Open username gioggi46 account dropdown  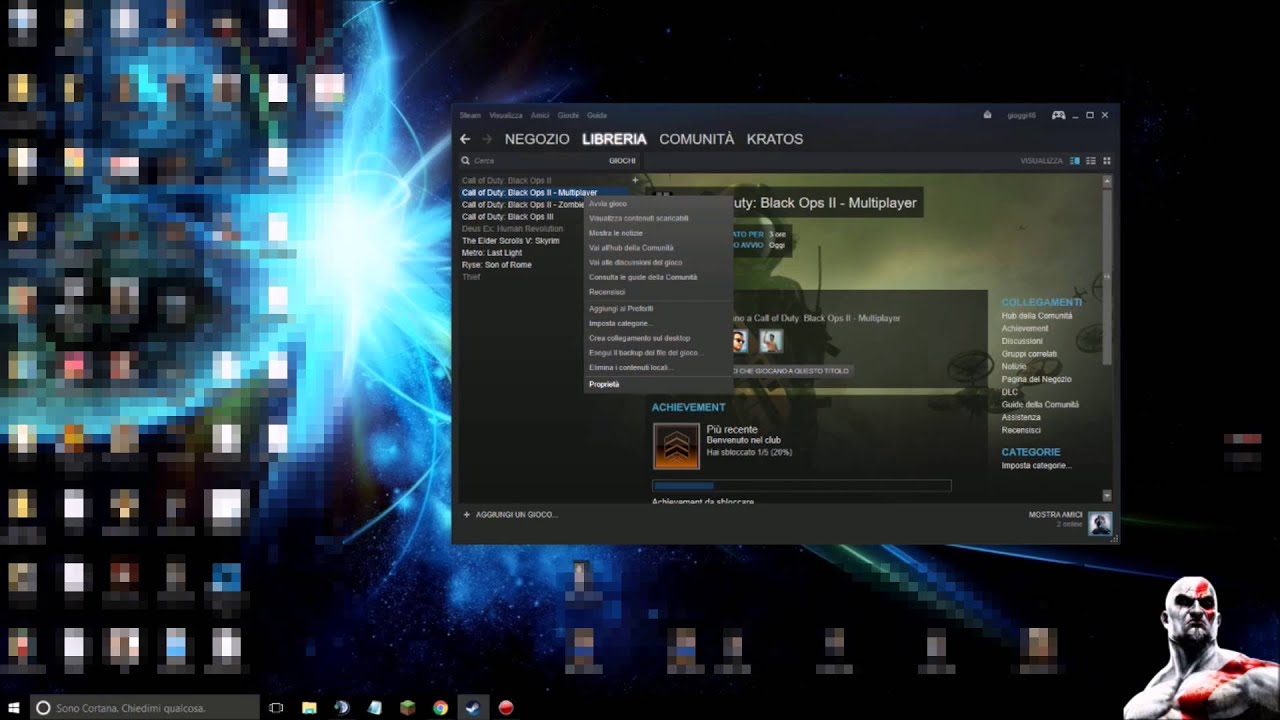[x=1021, y=115]
